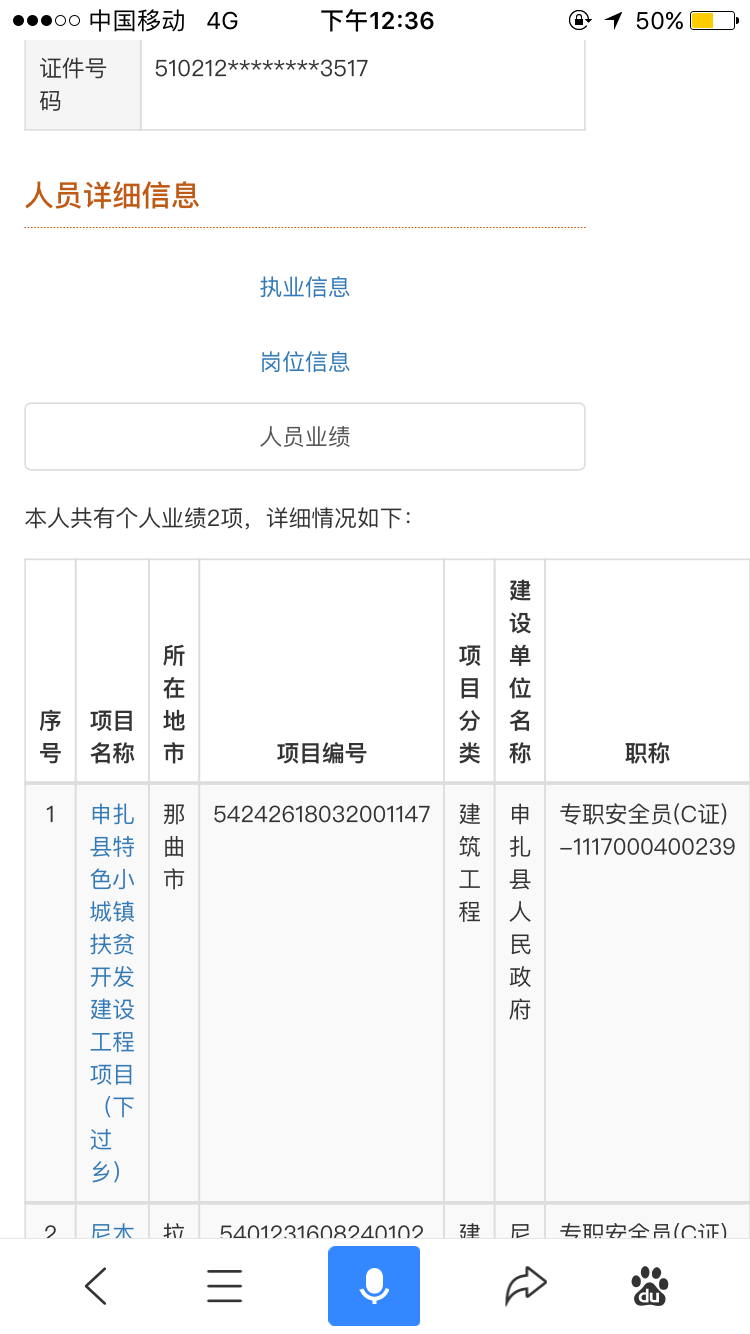The height and width of the screenshot is (1334, 750).
Task: Tap the 那曲市 city cell
Action: click(x=174, y=847)
